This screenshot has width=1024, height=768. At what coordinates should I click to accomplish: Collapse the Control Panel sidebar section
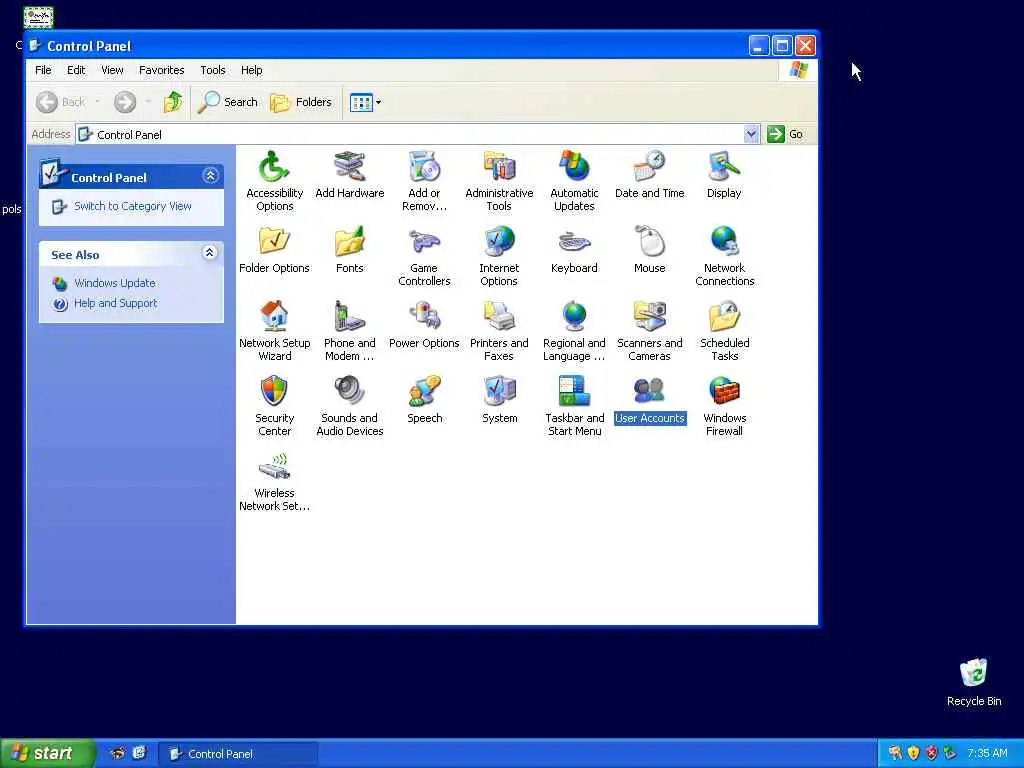point(210,176)
